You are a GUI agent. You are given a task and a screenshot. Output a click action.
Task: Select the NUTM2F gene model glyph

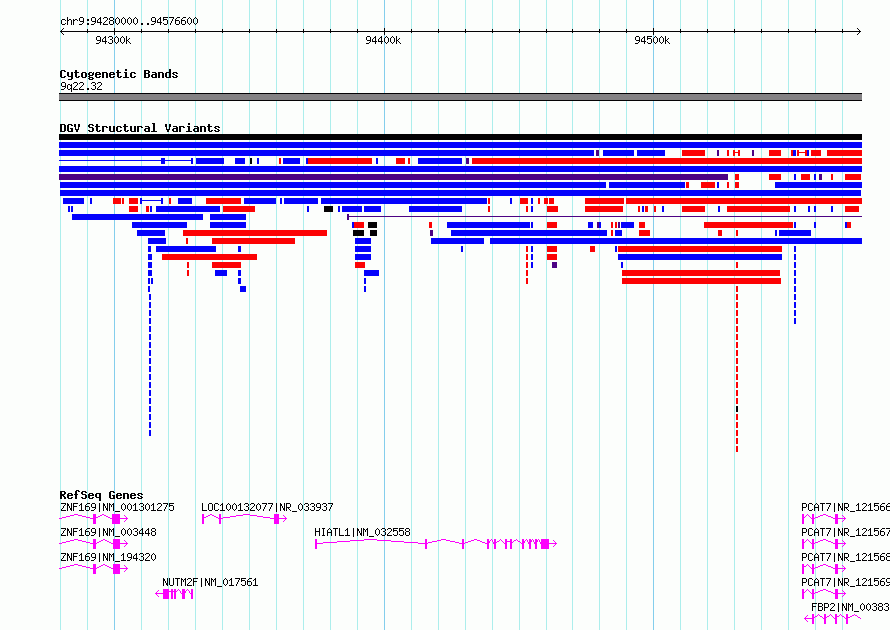174,594
